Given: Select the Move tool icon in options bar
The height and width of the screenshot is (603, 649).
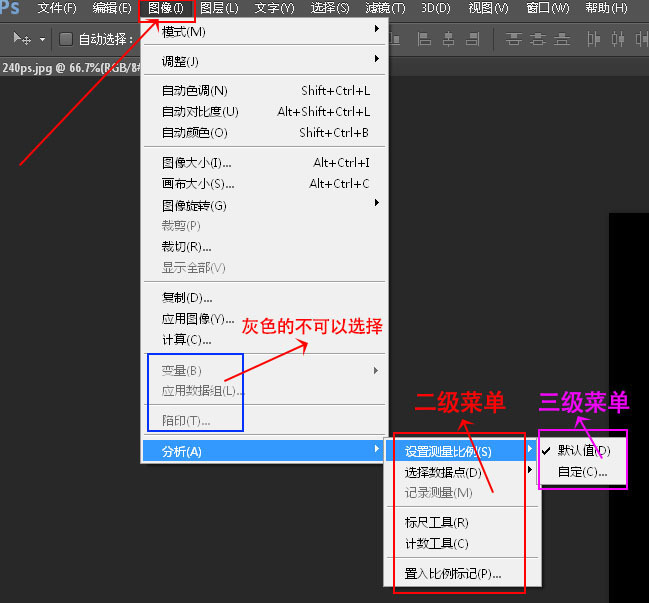Looking at the screenshot, I should [20, 40].
